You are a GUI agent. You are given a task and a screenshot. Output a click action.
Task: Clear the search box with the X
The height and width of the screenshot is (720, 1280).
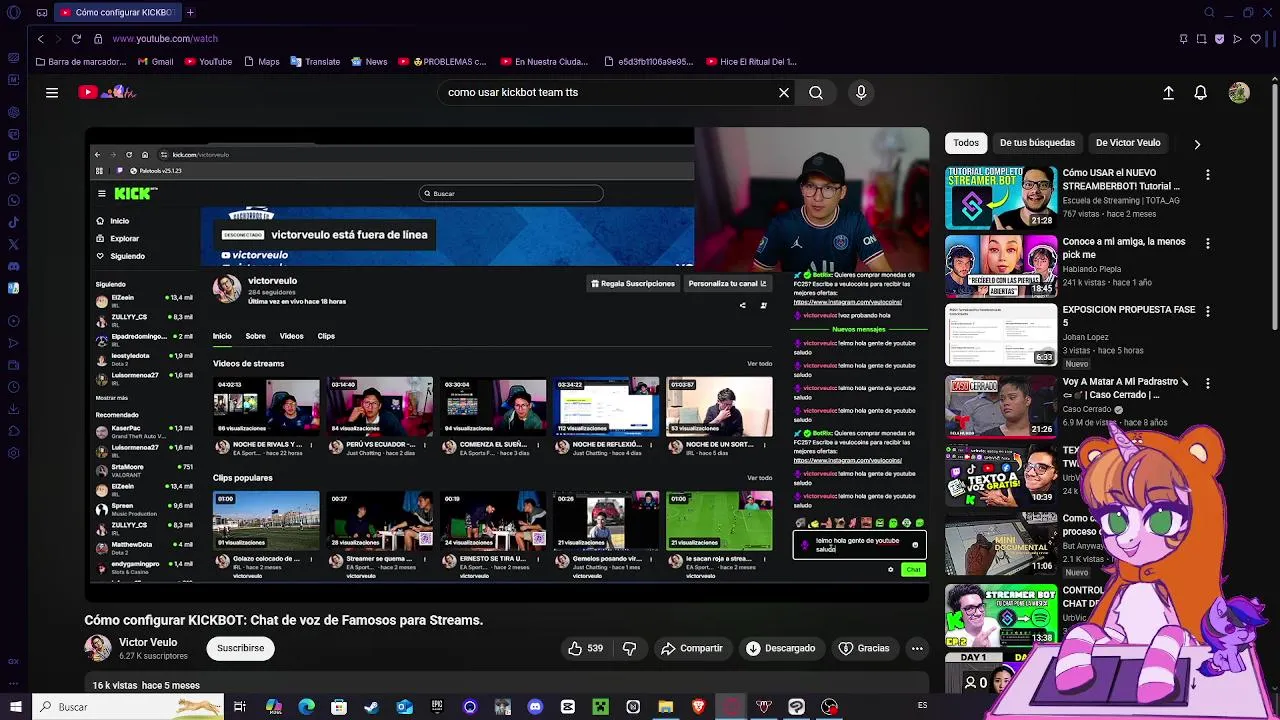(784, 93)
